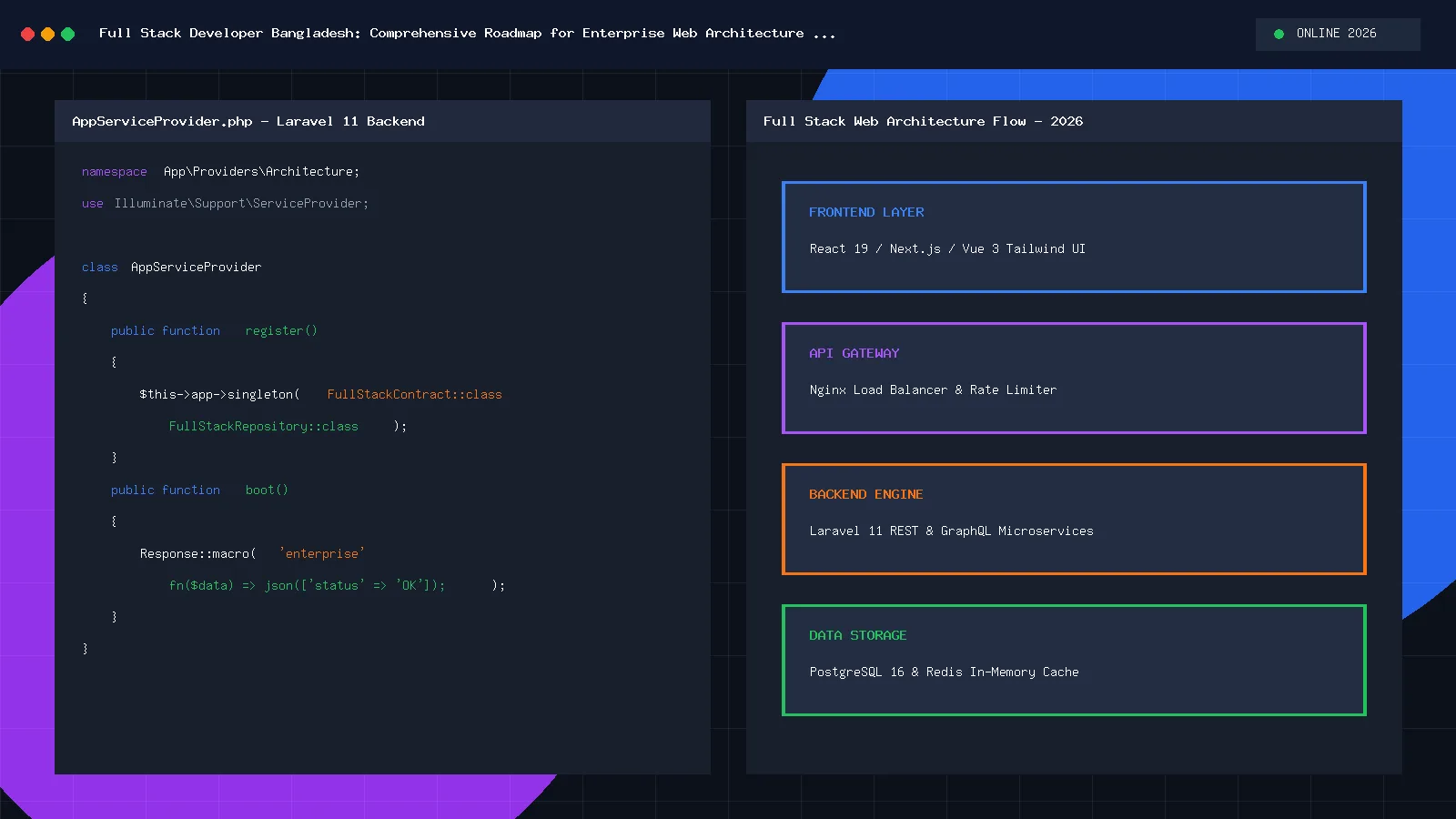
Task: Click the green online status indicator dot
Action: point(1279,34)
